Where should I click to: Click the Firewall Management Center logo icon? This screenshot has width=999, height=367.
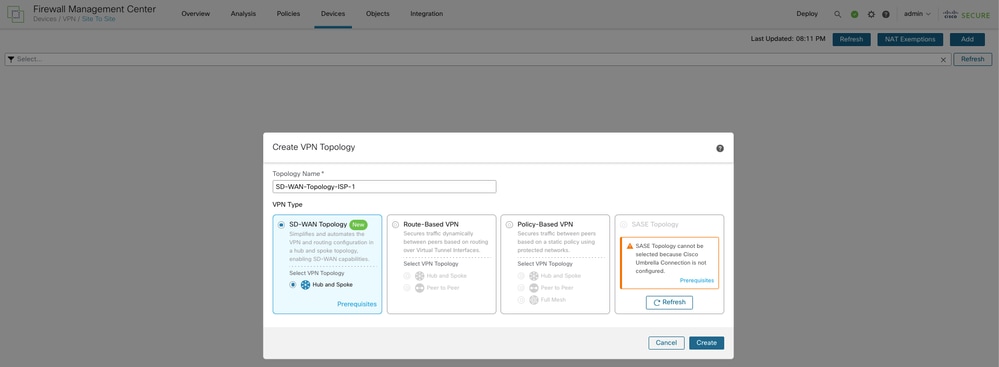(x=15, y=14)
